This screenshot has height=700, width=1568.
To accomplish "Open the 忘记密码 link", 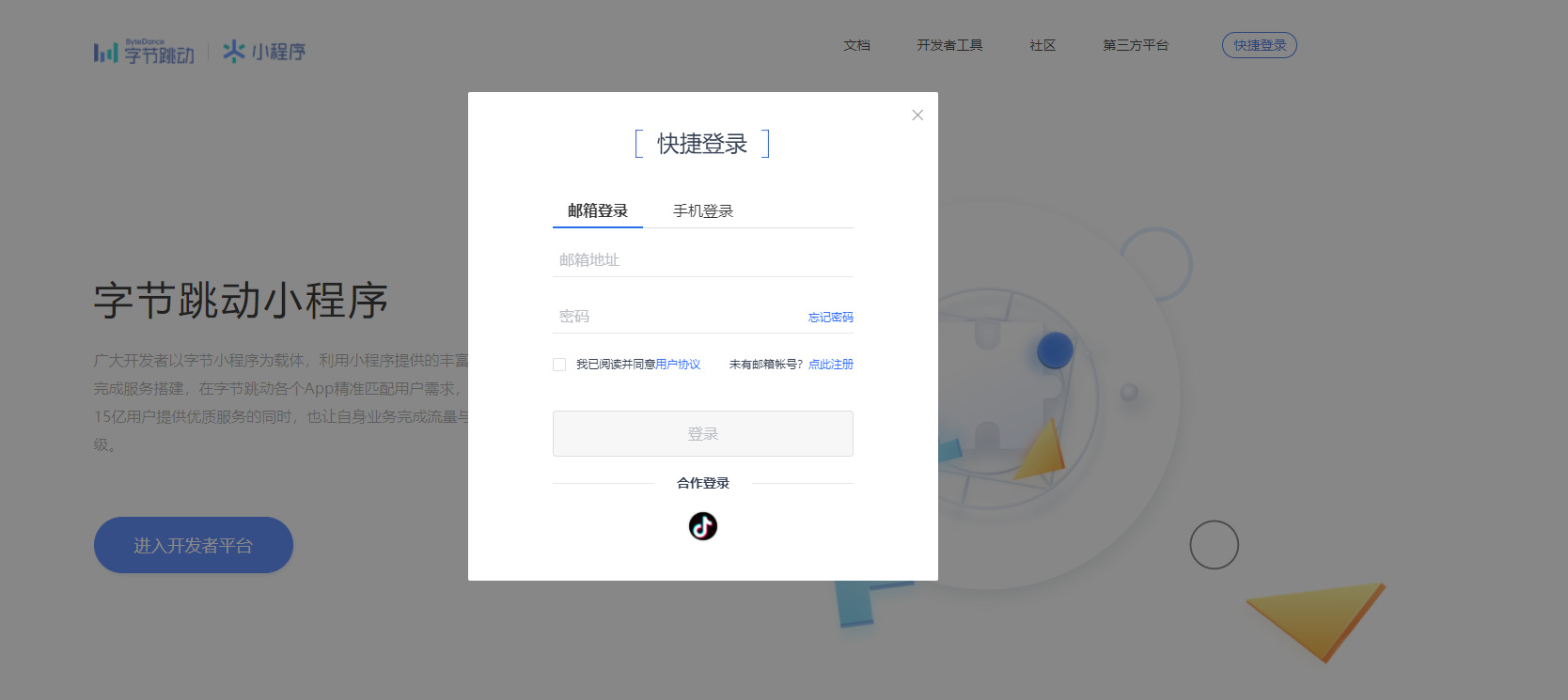I will tap(831, 318).
